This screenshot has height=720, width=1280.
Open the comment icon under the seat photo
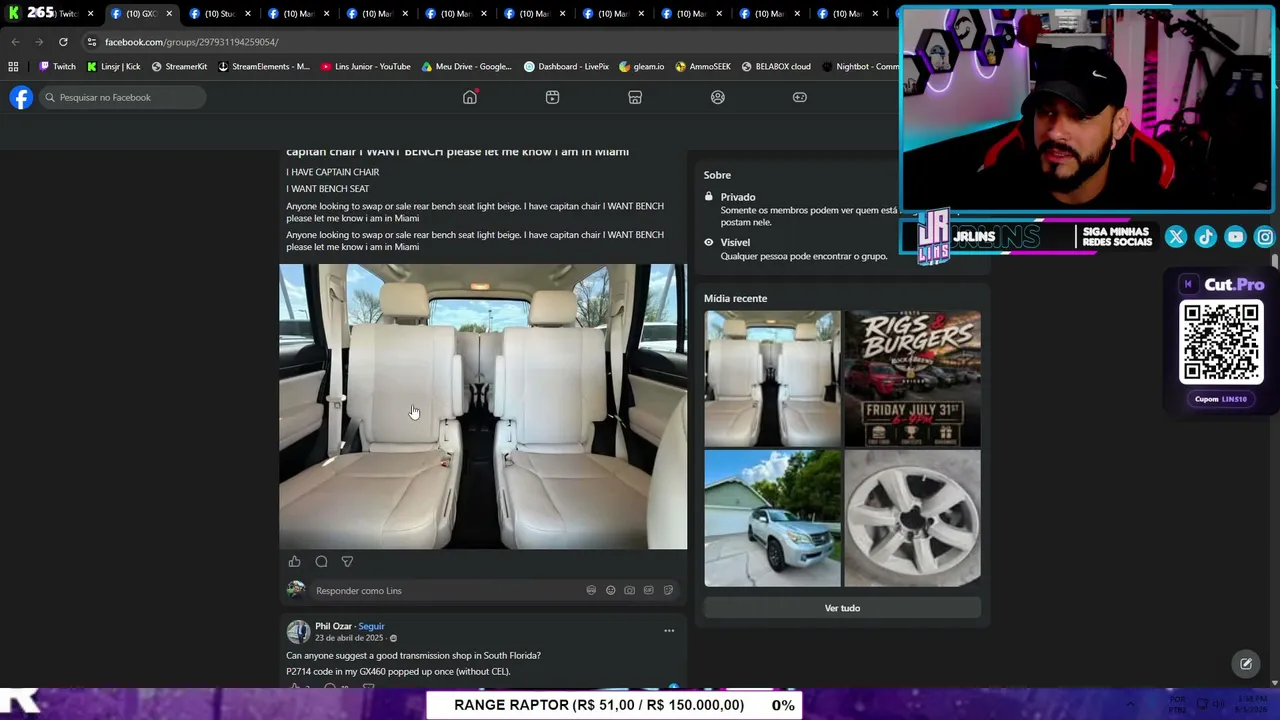click(x=321, y=562)
